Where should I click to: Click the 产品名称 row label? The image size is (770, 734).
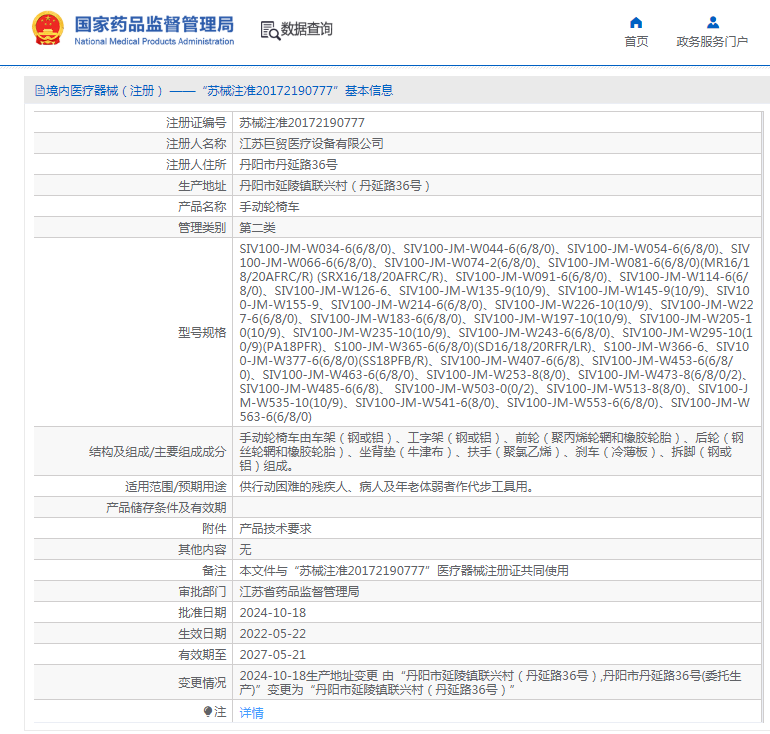click(202, 207)
